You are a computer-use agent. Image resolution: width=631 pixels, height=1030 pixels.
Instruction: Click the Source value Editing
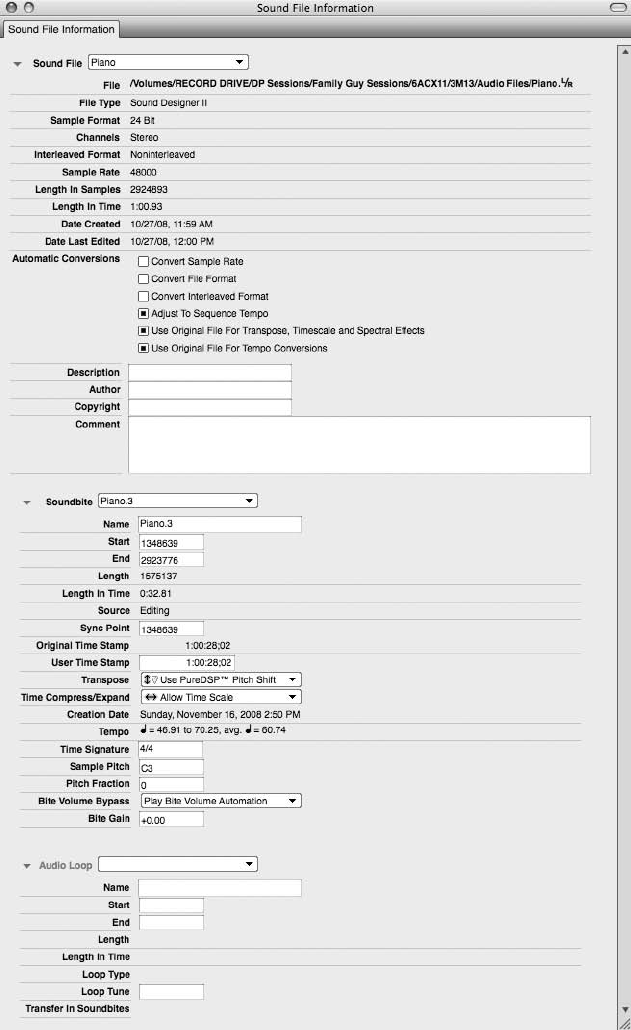point(154,611)
